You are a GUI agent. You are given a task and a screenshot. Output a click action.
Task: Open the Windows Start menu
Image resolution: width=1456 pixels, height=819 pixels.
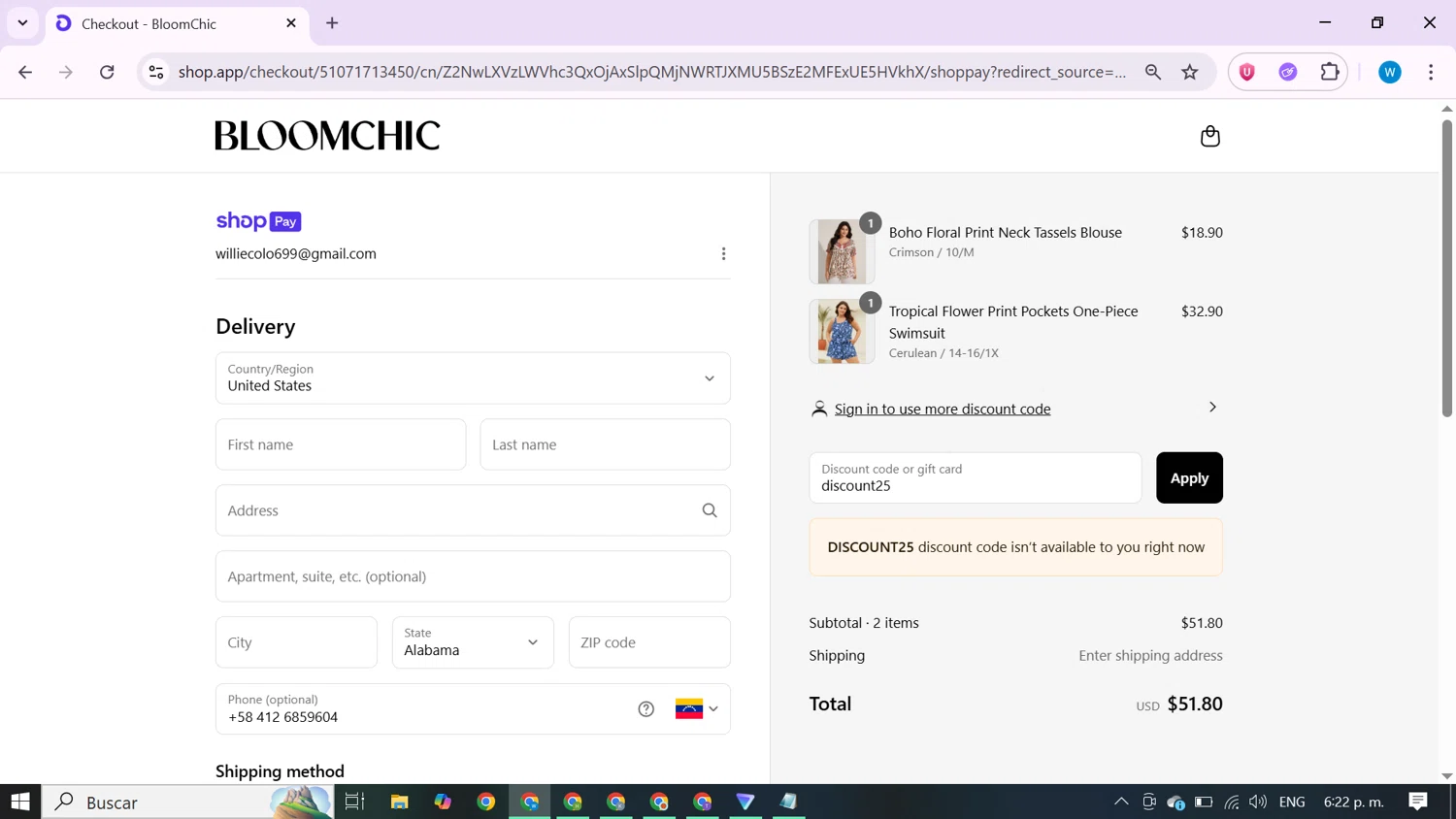pos(20,802)
